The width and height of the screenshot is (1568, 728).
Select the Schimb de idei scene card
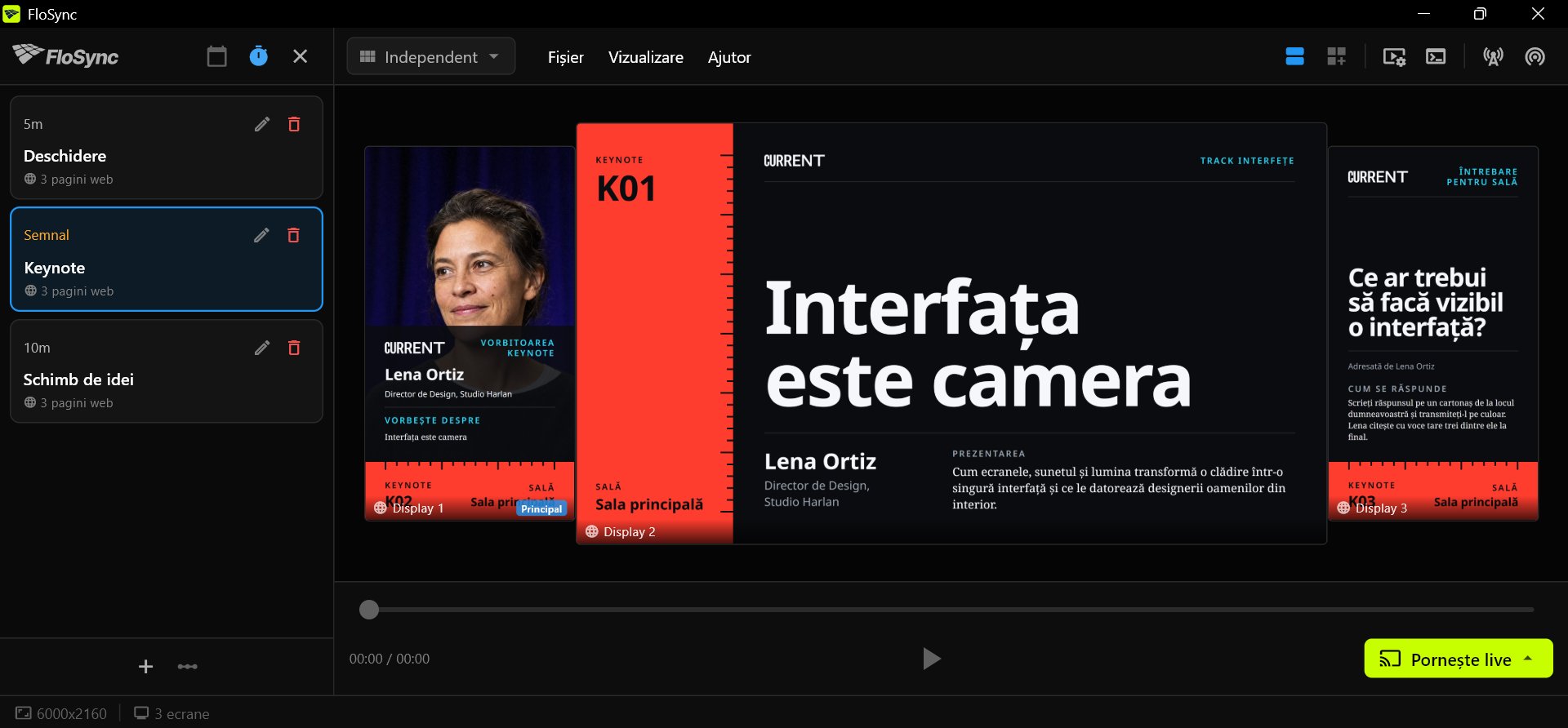click(167, 371)
